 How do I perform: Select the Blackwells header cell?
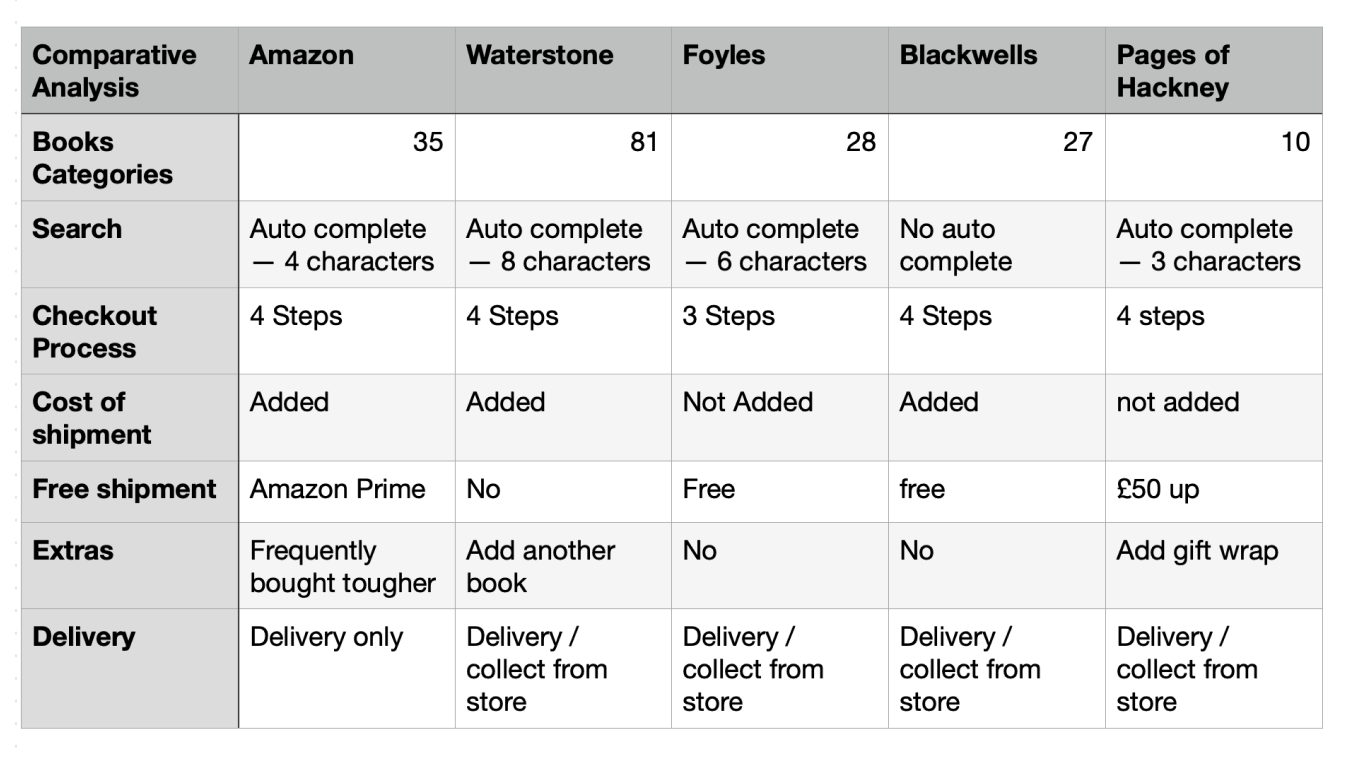click(997, 70)
